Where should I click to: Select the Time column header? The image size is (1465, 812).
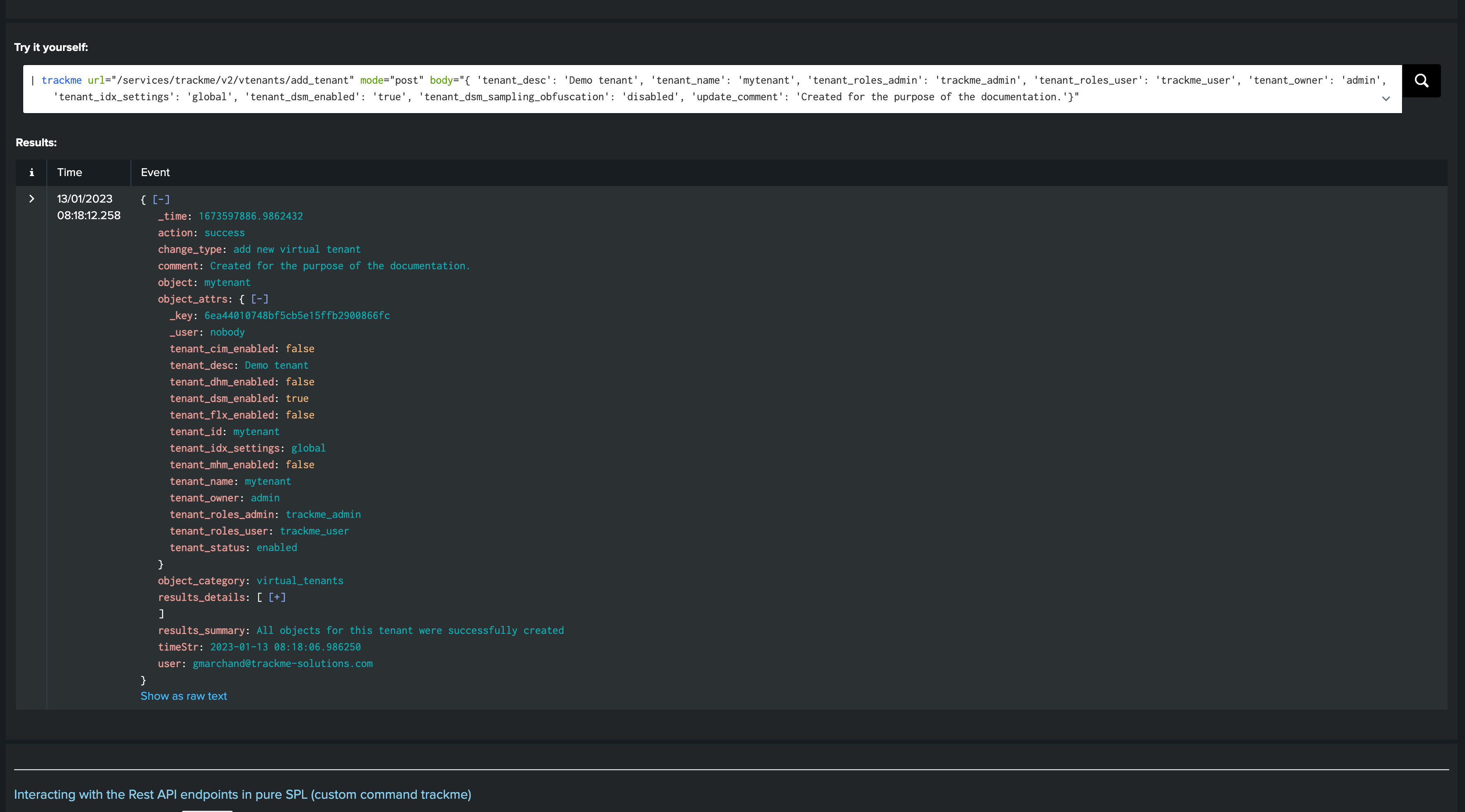[x=69, y=172]
